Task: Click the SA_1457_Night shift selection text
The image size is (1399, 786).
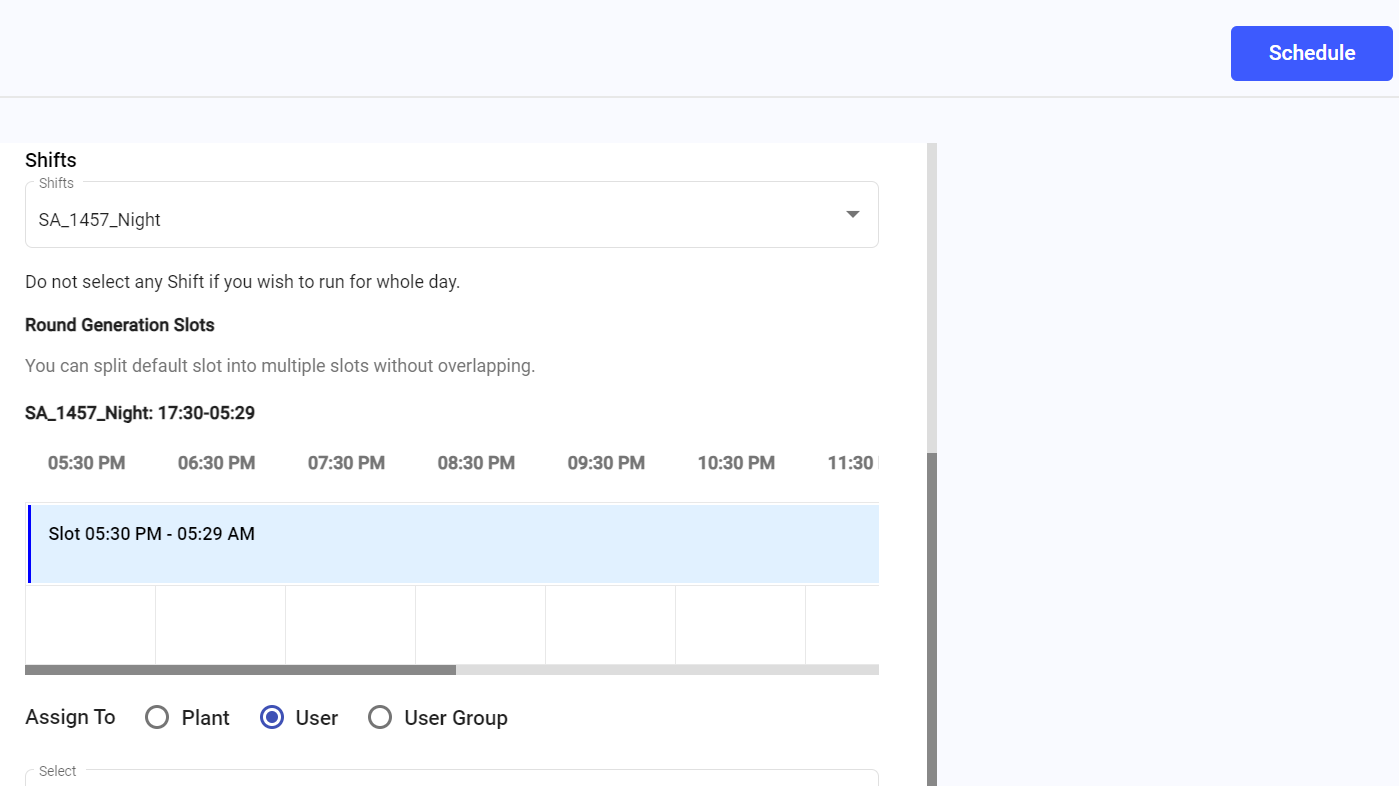Action: click(100, 220)
